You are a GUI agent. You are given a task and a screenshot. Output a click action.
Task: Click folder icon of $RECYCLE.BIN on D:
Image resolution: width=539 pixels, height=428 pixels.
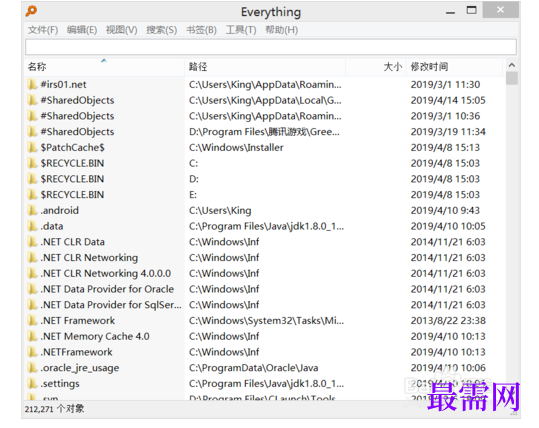(32, 179)
